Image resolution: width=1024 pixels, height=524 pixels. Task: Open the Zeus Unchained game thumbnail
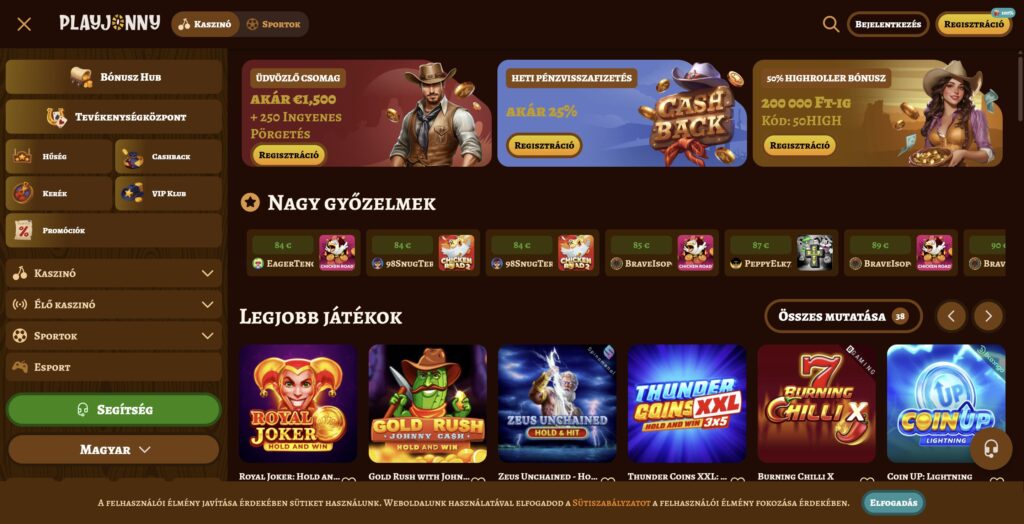point(557,403)
